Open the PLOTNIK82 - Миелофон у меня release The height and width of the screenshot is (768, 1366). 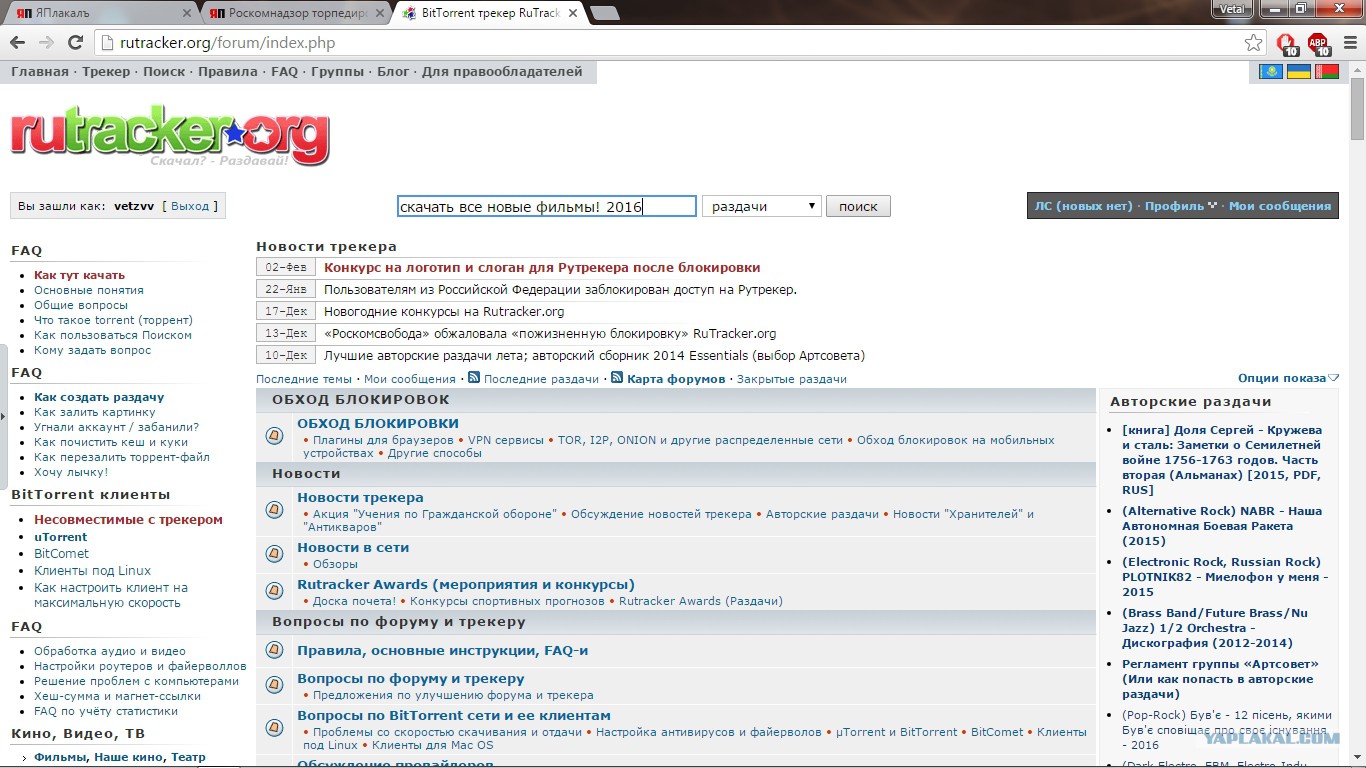tap(1225, 577)
